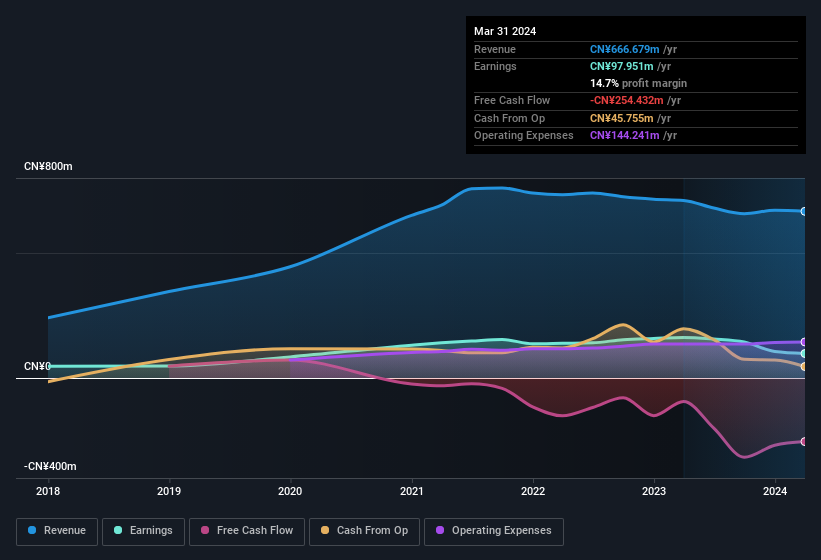Click the CN¥97.951m earnings value

[622, 66]
